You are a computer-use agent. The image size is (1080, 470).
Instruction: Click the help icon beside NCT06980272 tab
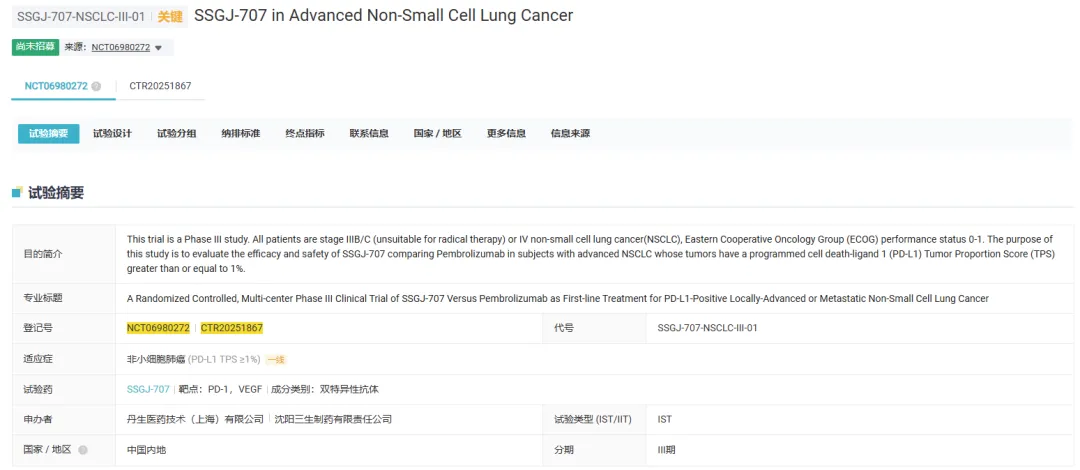[96, 86]
